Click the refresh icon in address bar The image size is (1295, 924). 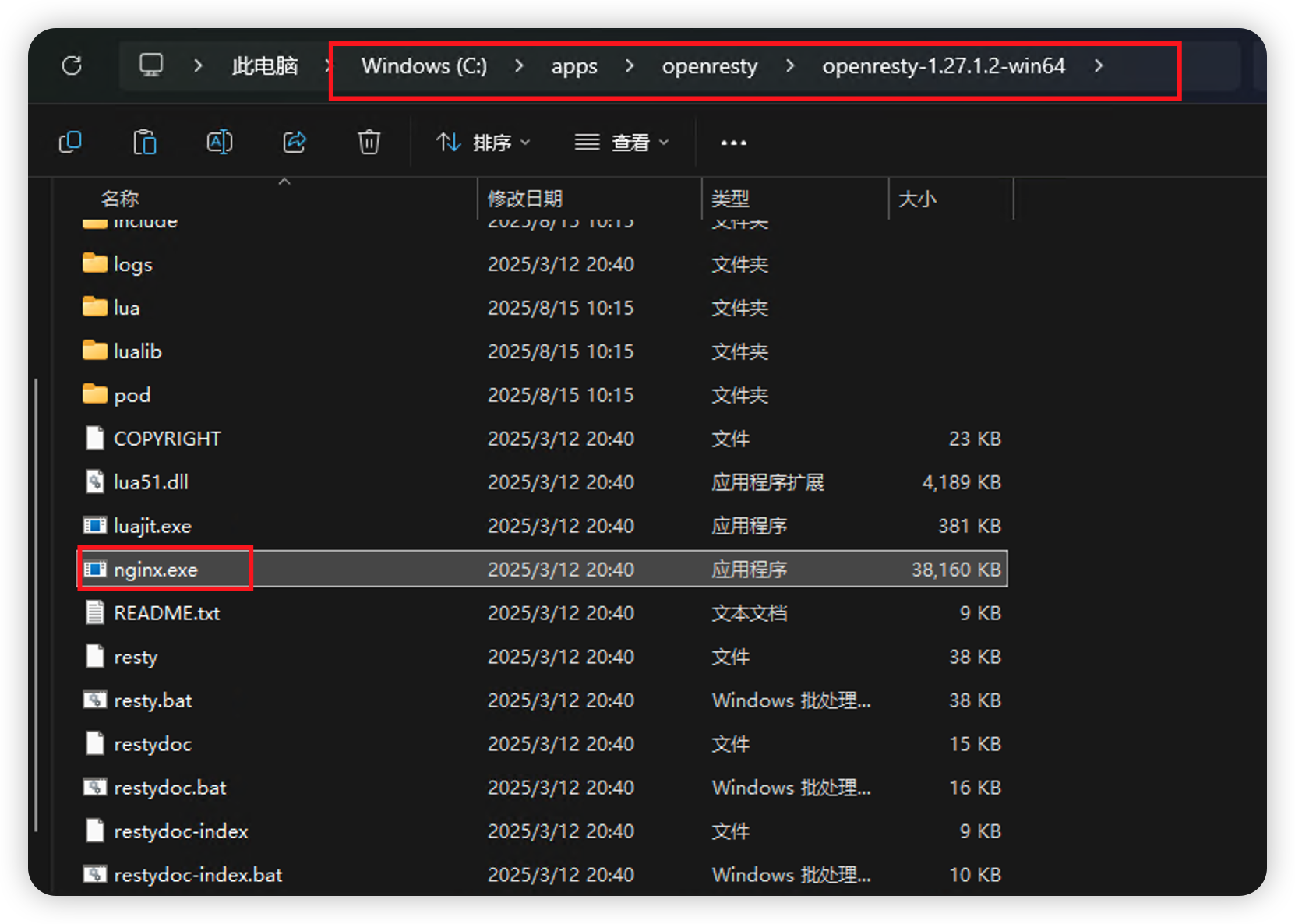point(72,65)
